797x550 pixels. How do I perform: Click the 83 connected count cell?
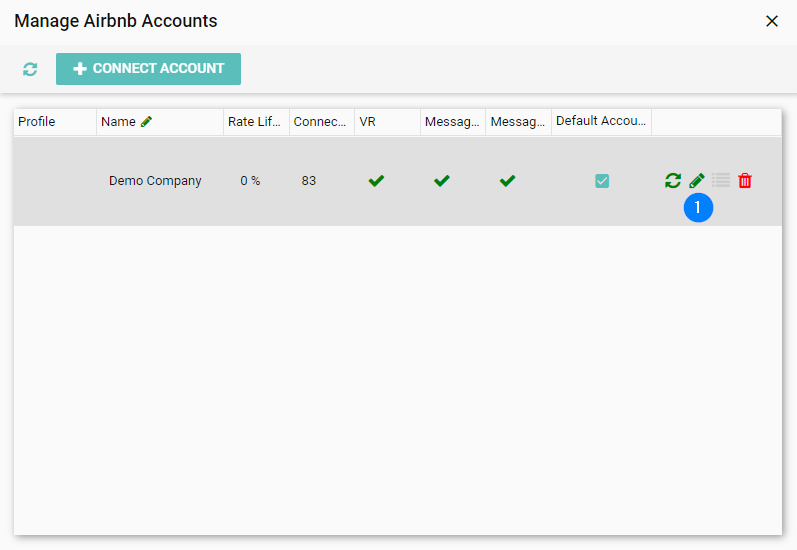(x=308, y=181)
